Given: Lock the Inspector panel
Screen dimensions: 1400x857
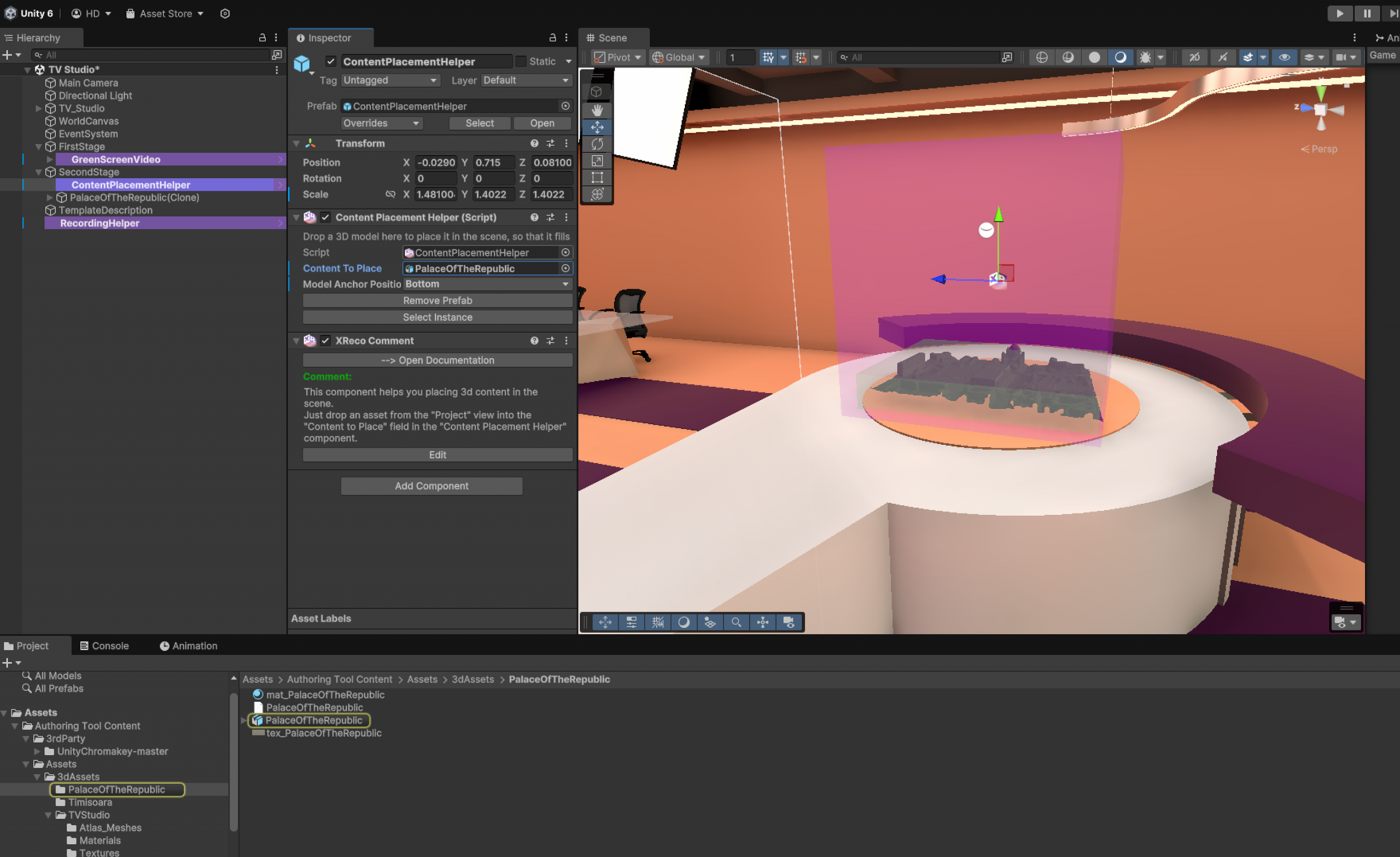Looking at the screenshot, I should click(552, 38).
